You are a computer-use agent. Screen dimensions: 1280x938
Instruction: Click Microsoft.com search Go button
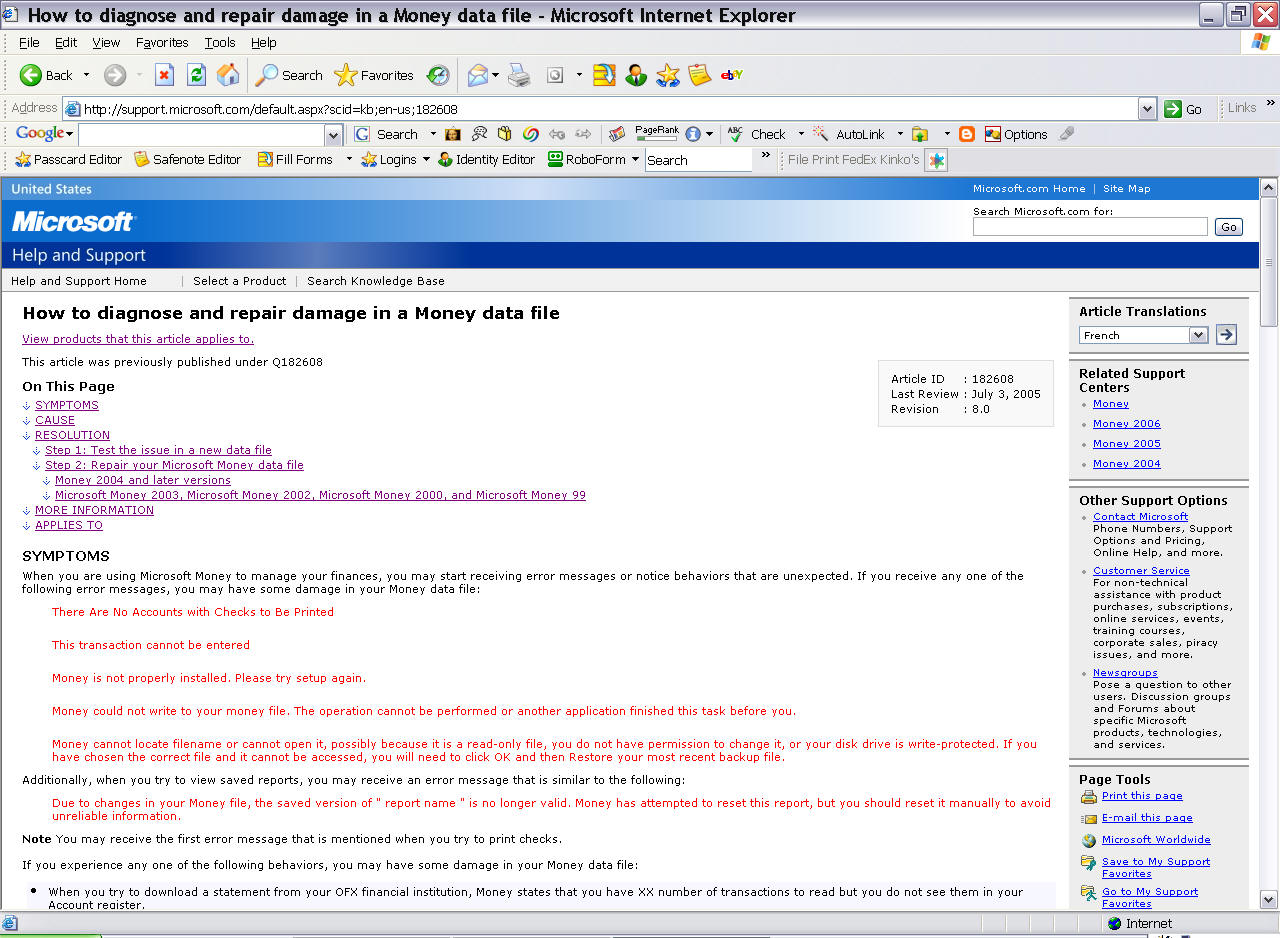(1229, 227)
